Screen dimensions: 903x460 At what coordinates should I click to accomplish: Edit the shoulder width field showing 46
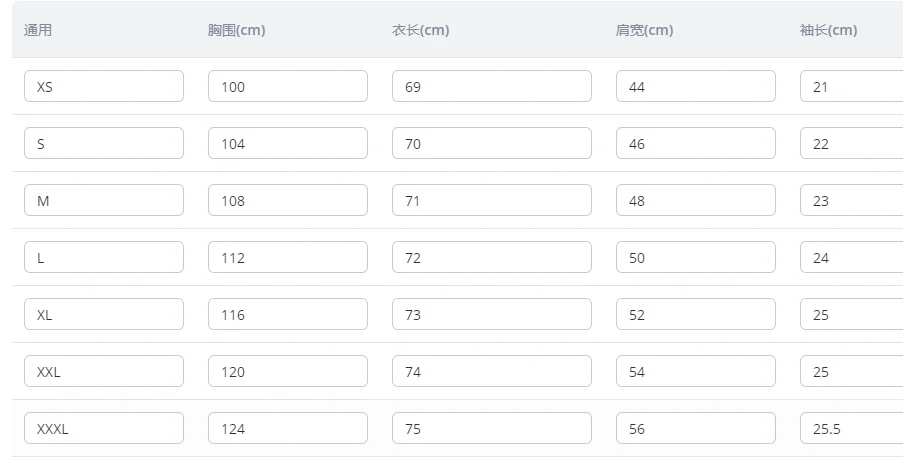click(x=696, y=143)
